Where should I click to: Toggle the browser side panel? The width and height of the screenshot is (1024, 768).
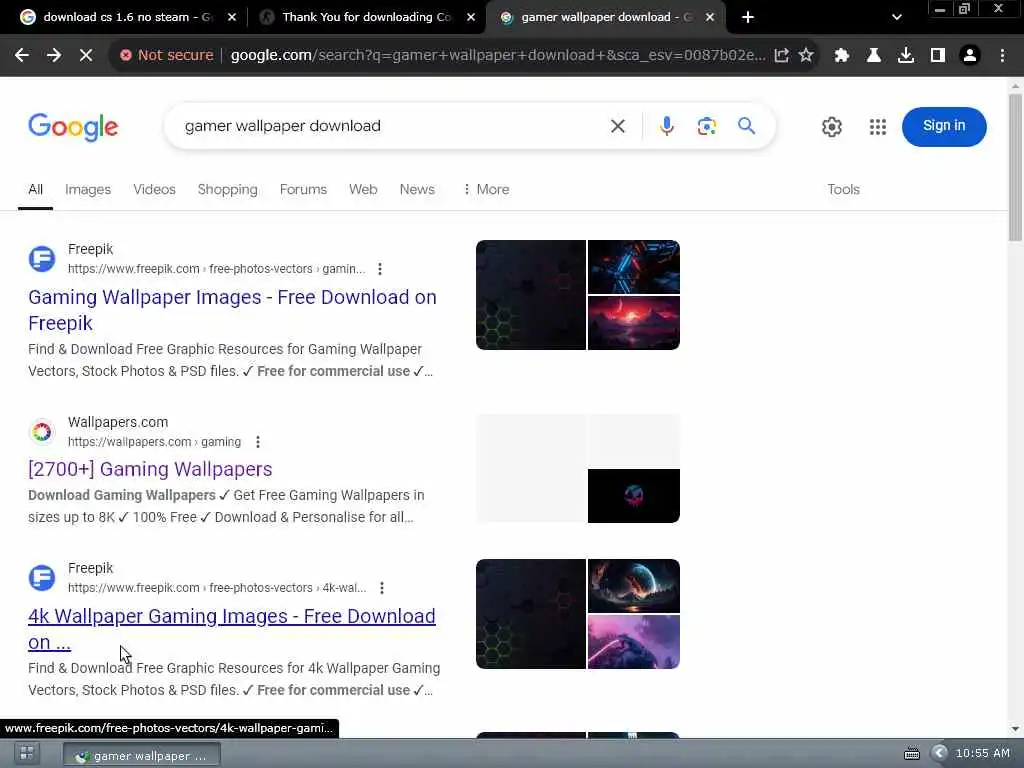coord(938,56)
